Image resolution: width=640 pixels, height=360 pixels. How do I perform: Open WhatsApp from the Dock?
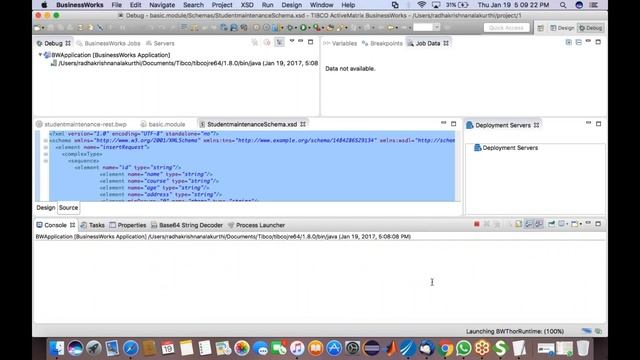pyautogui.click(x=464, y=348)
